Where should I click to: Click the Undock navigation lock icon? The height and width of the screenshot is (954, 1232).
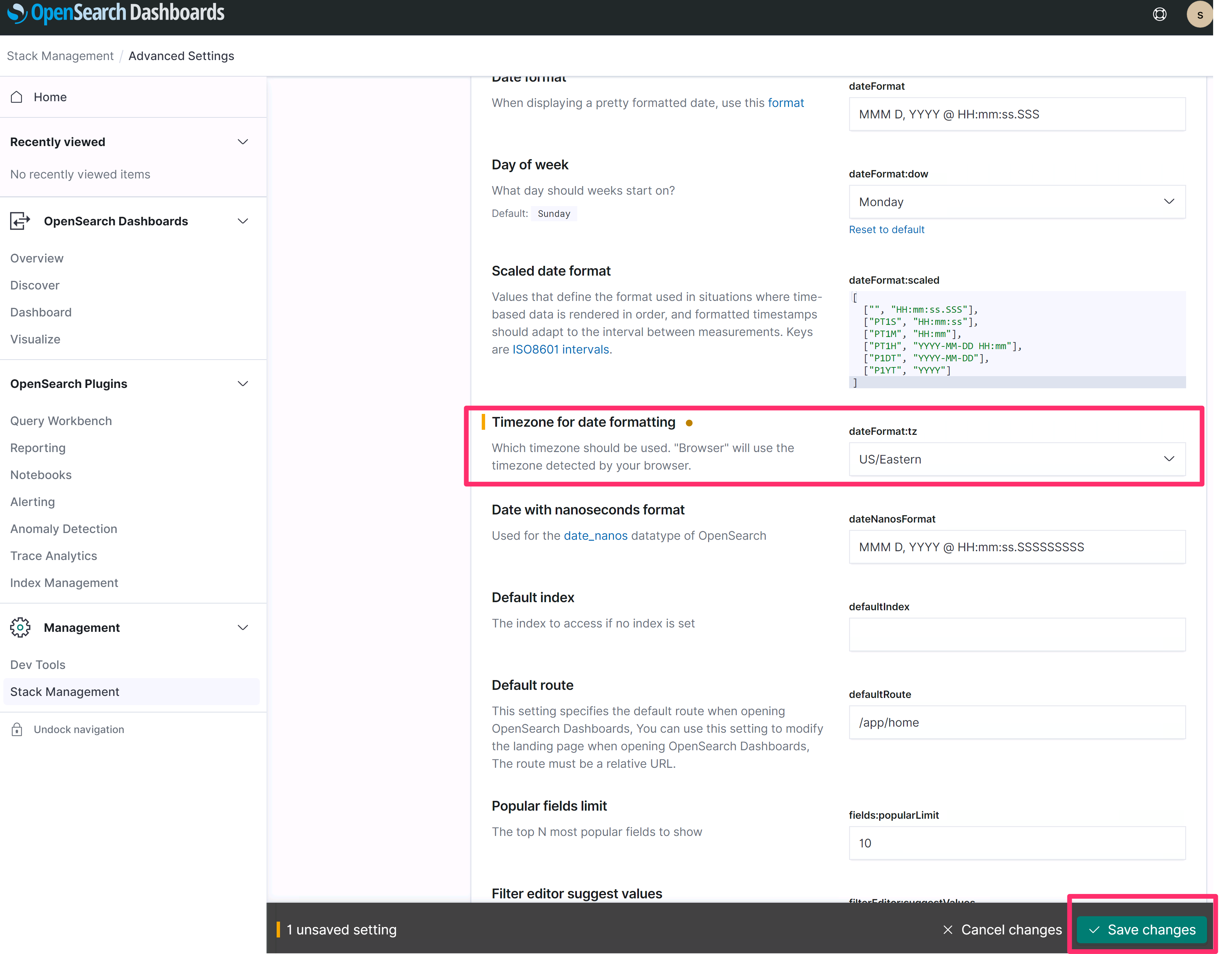tap(17, 729)
